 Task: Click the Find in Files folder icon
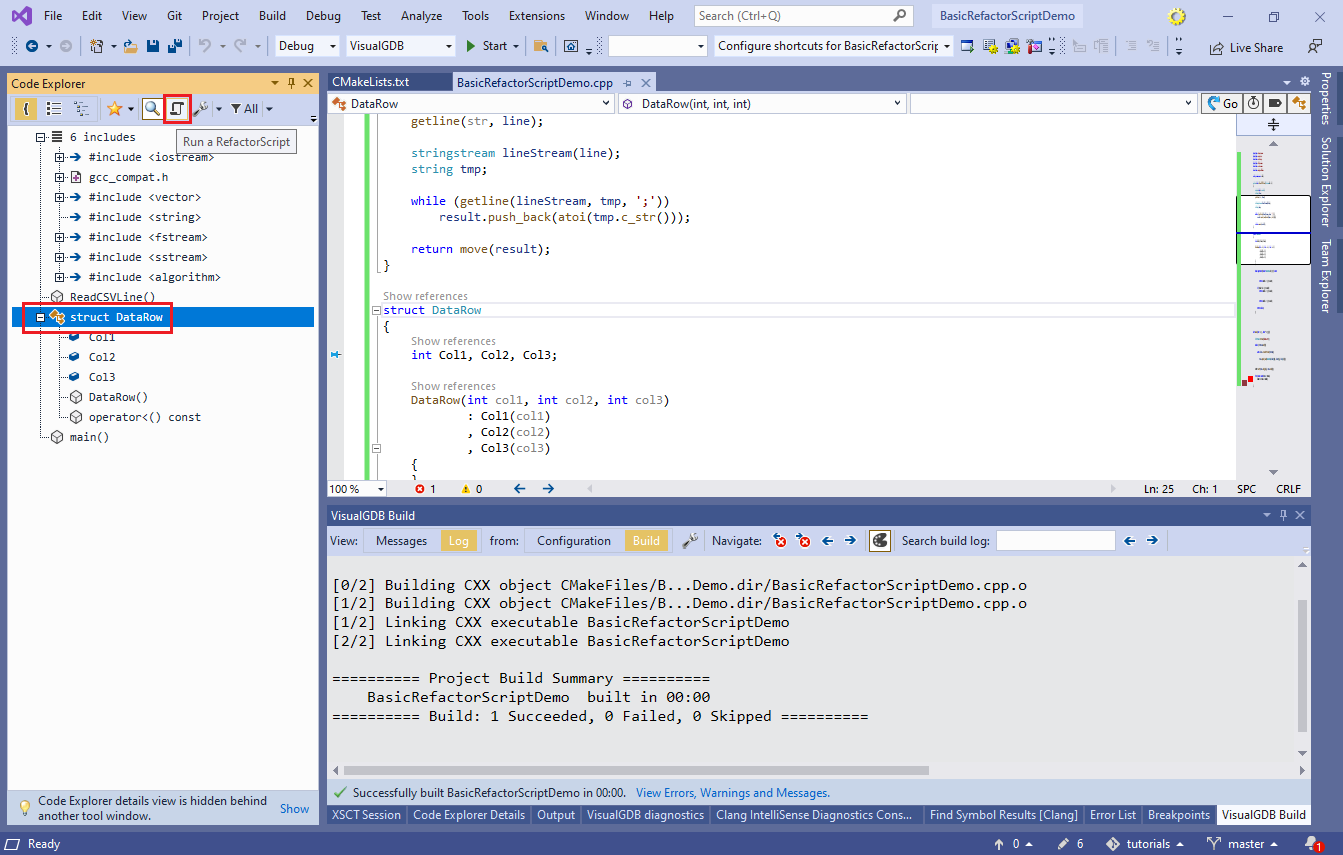click(x=541, y=46)
